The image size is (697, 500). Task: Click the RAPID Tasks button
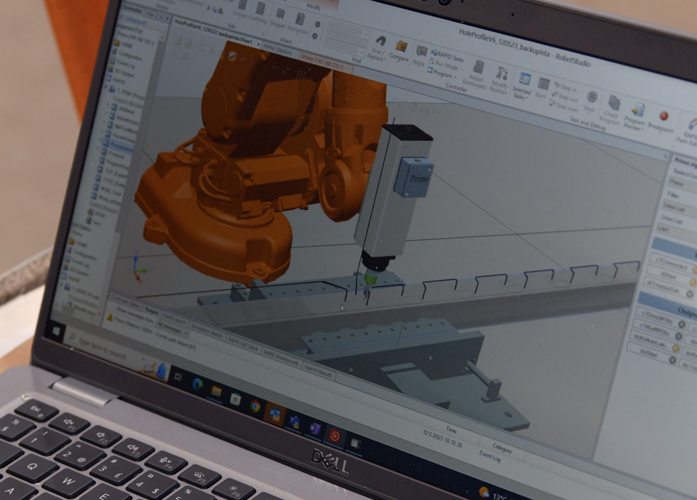coord(447,56)
